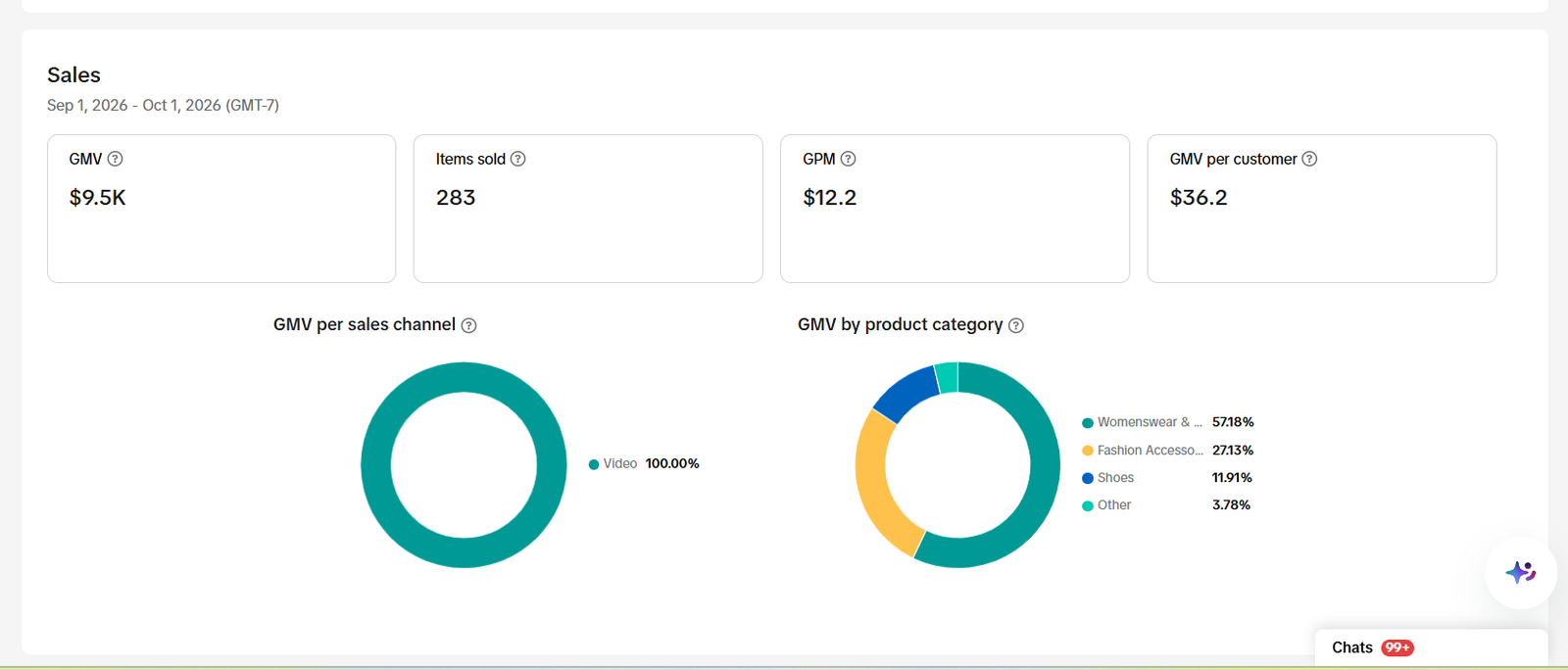This screenshot has width=1568, height=670.
Task: Click the GMV per sales channel title
Action: tap(365, 324)
